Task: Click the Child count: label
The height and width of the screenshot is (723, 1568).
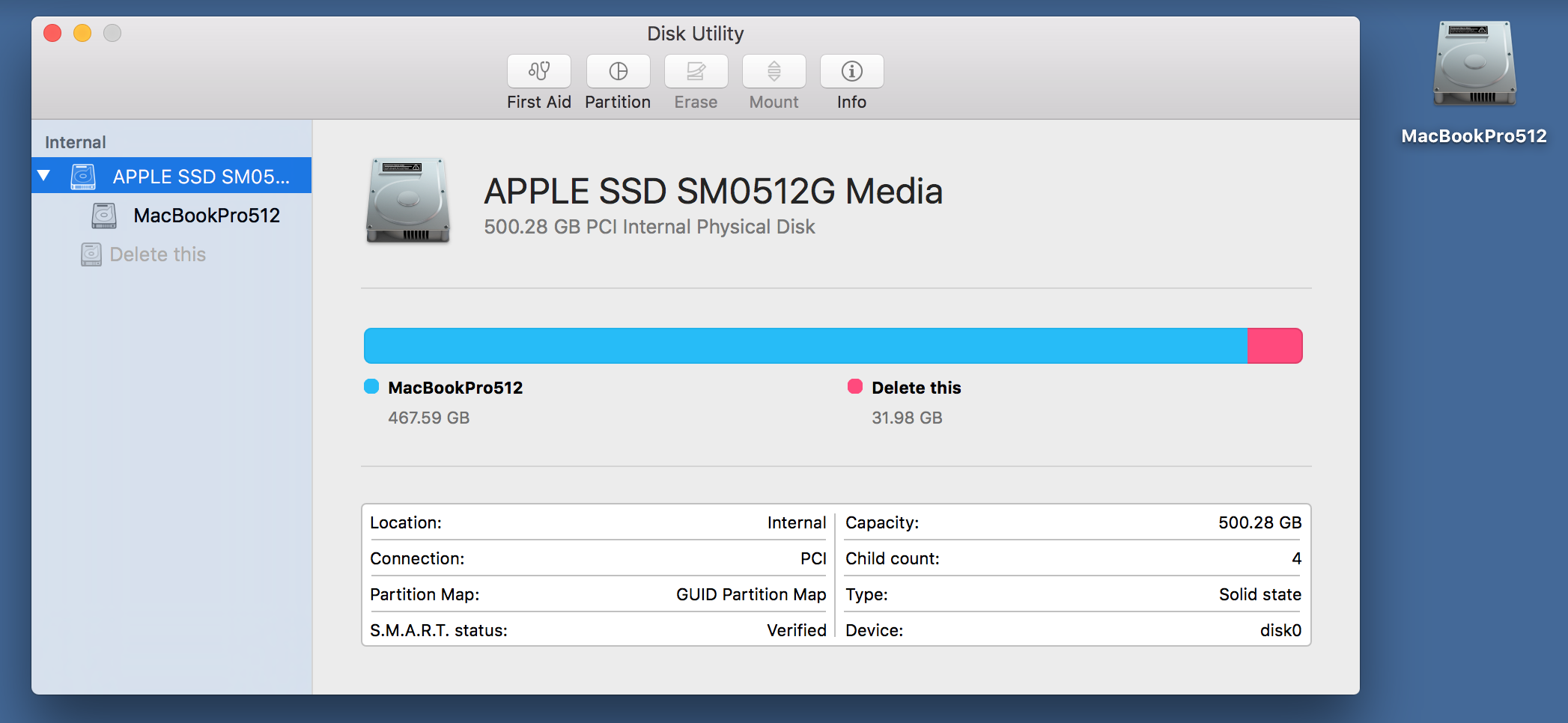Action: point(893,558)
